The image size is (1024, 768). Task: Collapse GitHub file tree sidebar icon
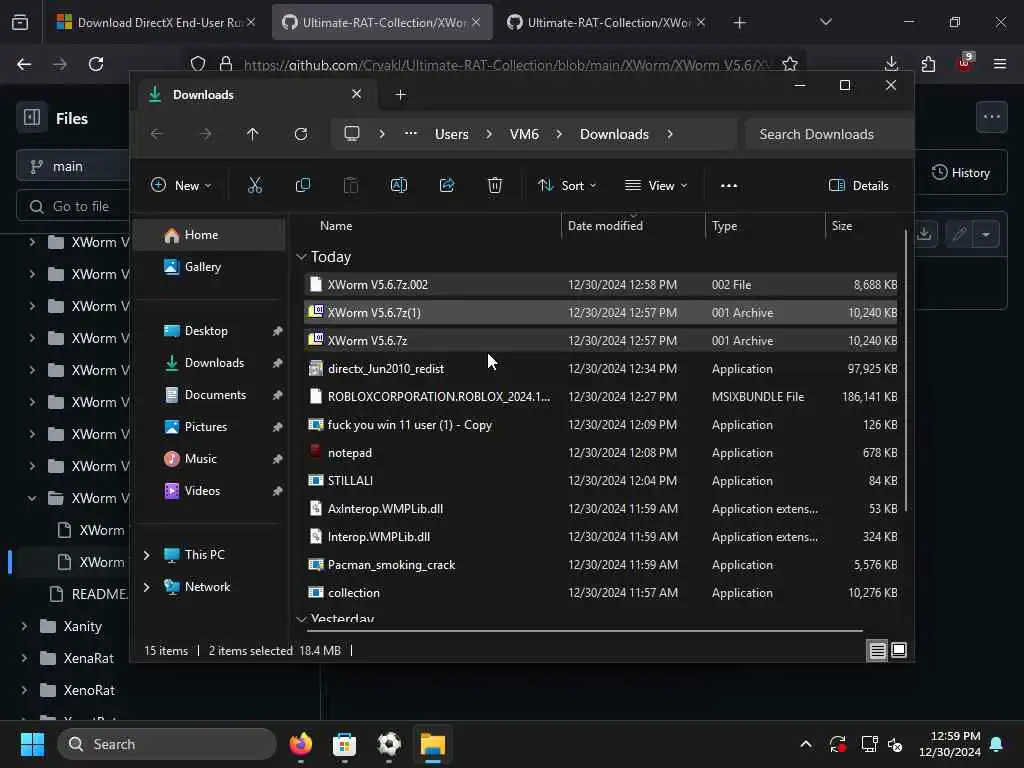tap(32, 118)
